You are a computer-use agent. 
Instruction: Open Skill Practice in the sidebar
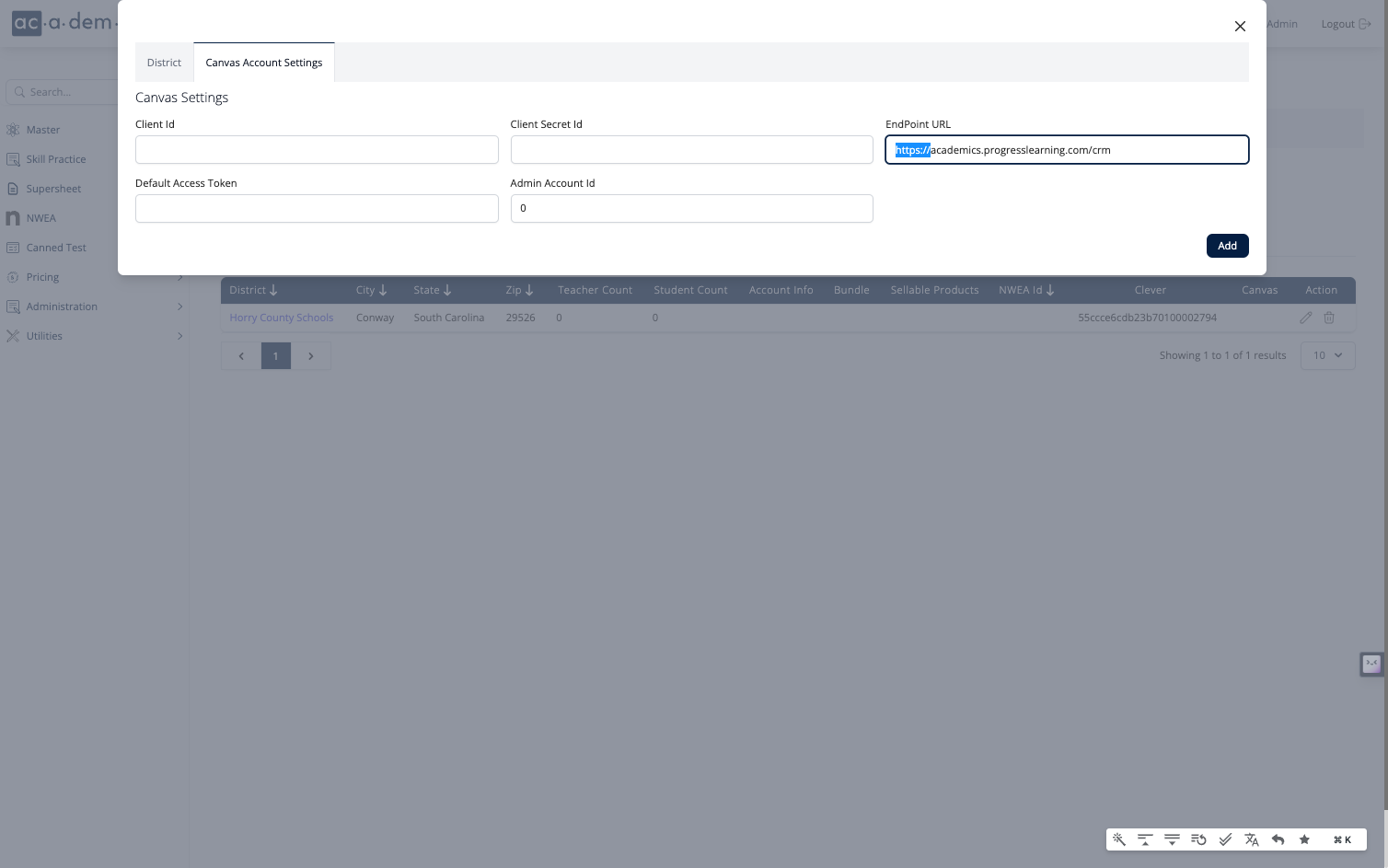pos(56,159)
